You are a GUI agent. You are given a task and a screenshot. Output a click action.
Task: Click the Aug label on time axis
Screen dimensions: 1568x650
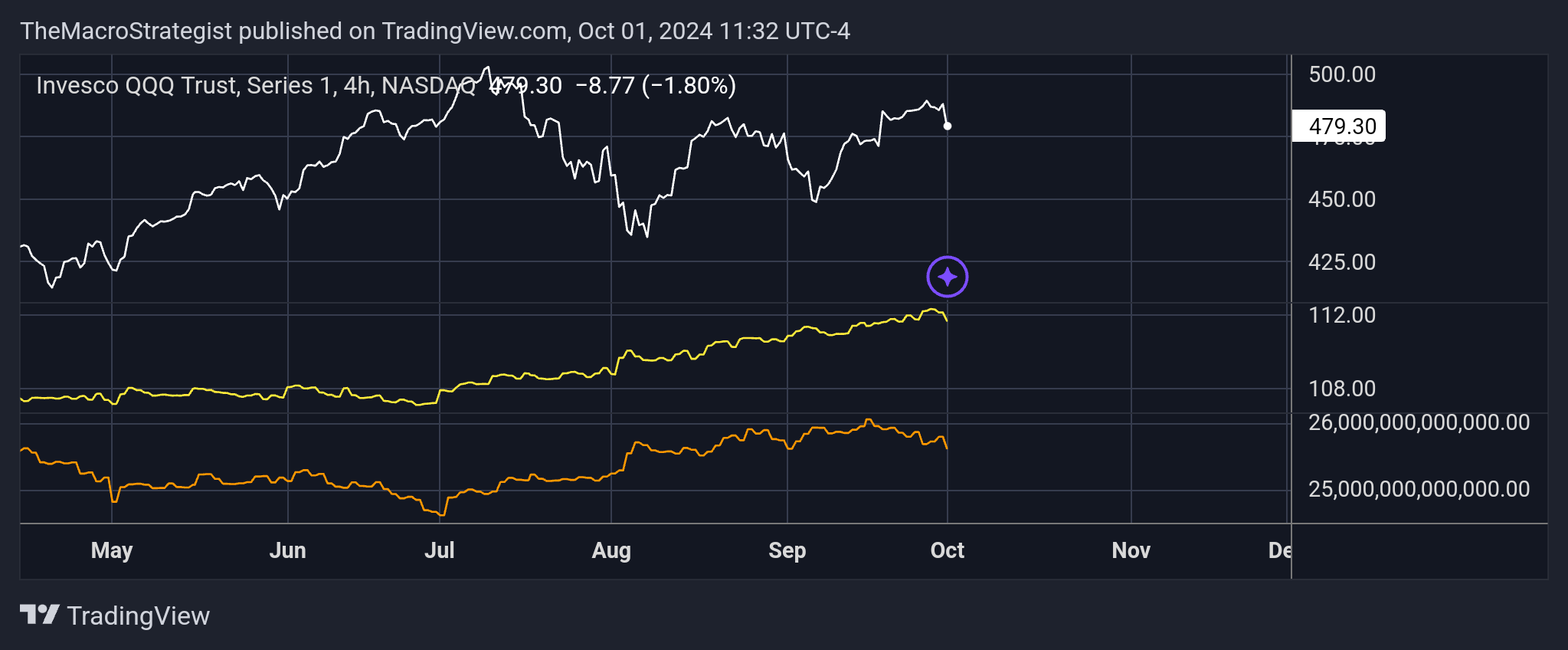(x=611, y=550)
